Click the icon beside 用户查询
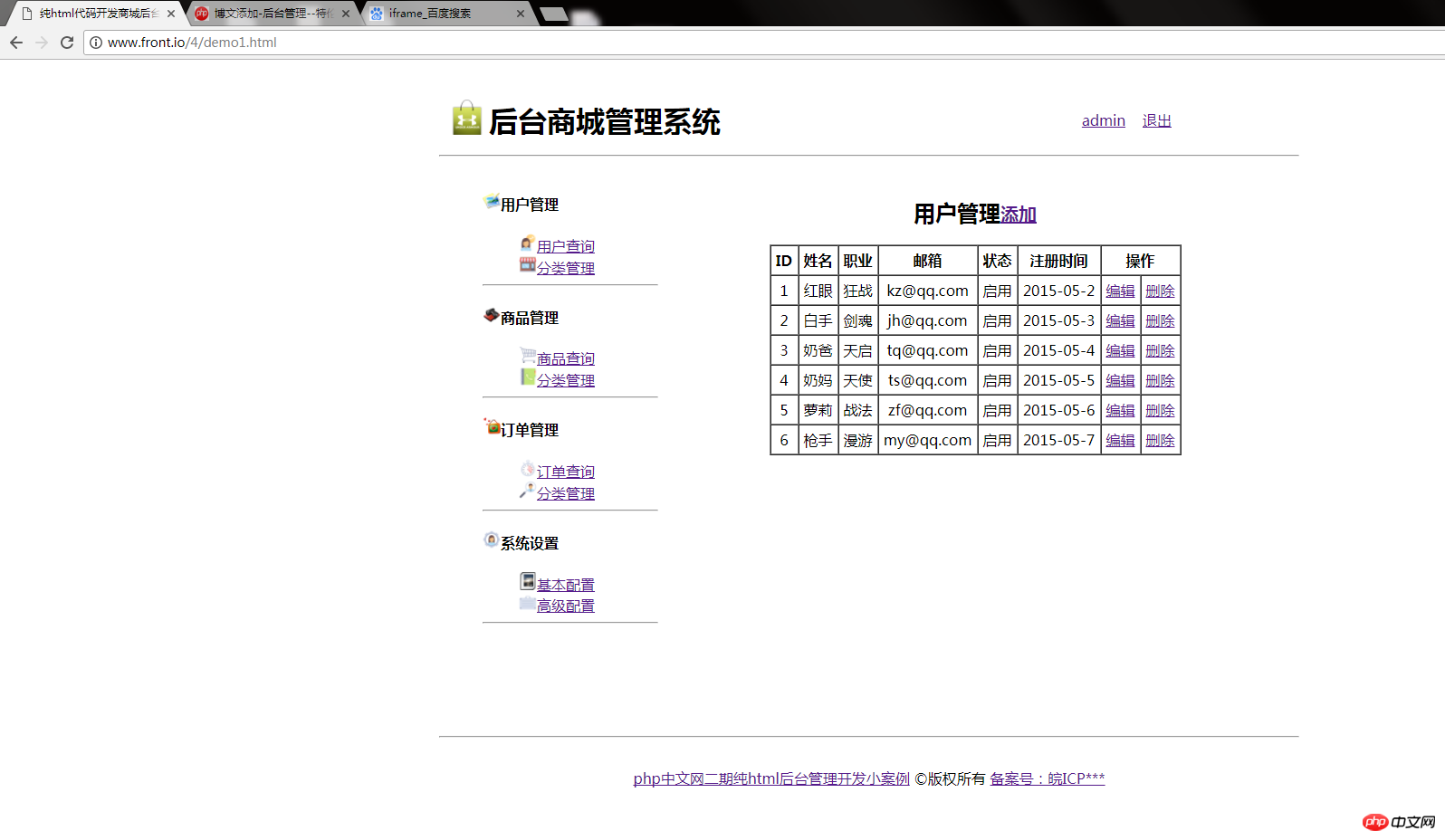Viewport: 1445px width, 840px height. (528, 243)
